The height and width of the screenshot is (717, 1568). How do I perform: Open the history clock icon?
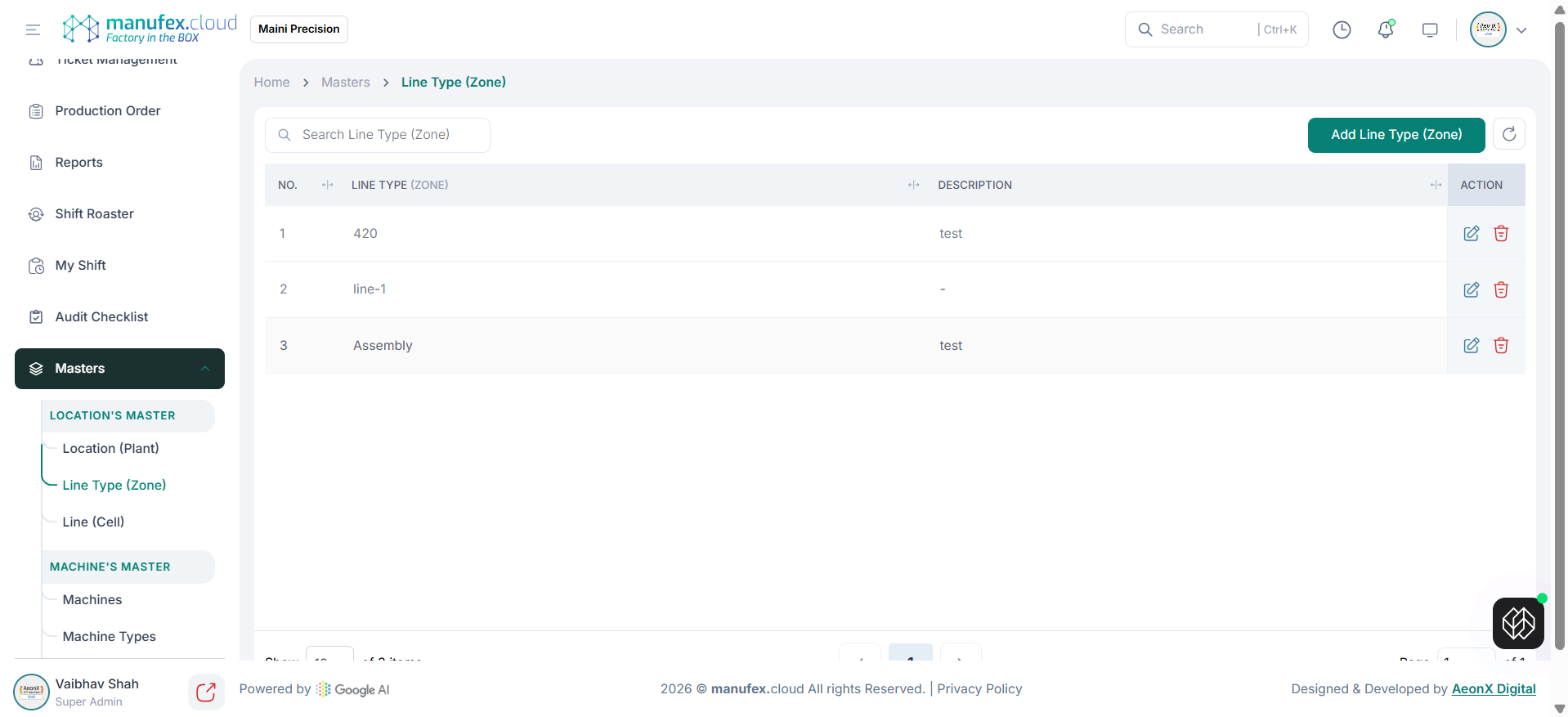pos(1342,30)
